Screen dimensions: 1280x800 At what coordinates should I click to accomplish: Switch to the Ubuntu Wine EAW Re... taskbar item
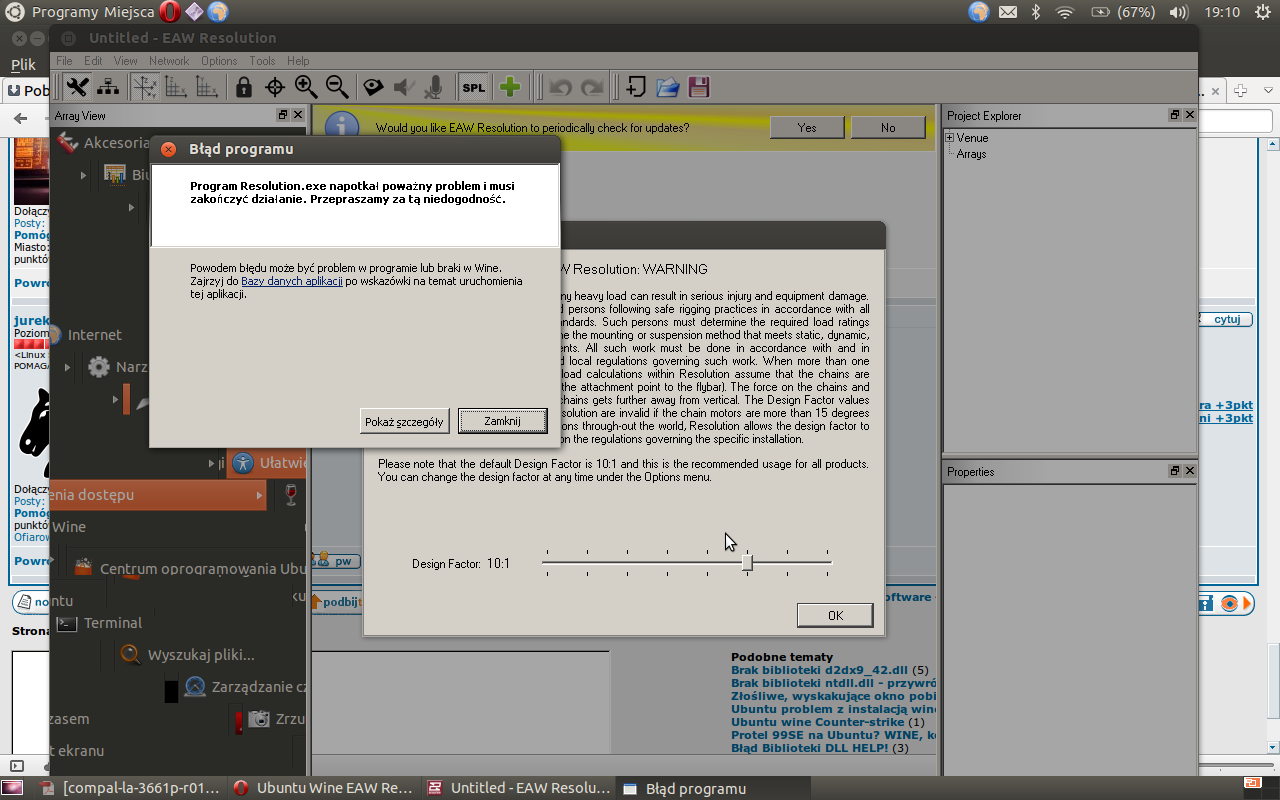coord(324,788)
